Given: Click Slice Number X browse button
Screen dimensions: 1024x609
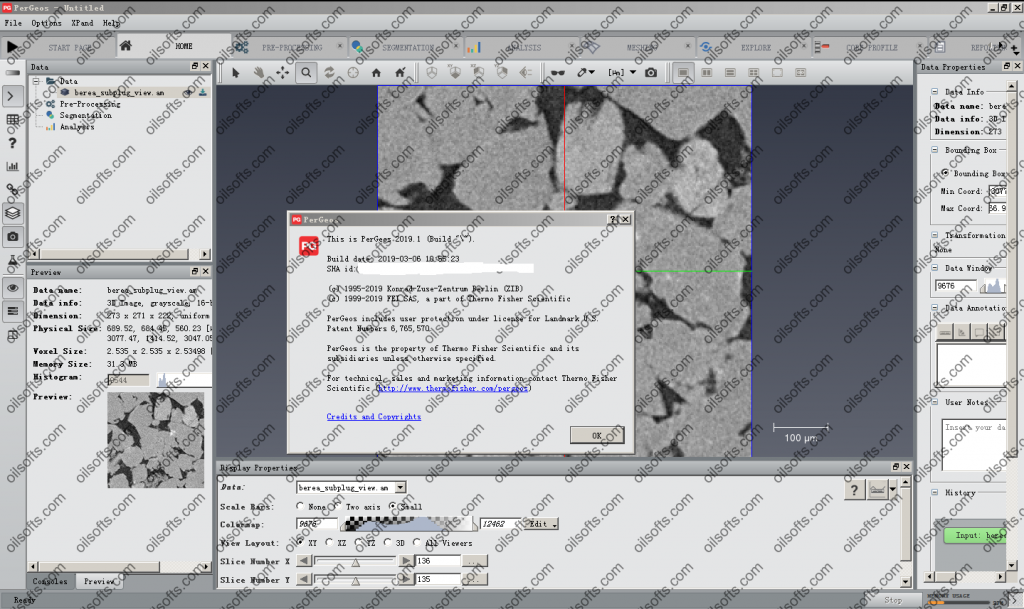Looking at the screenshot, I should pyautogui.click(x=475, y=561).
